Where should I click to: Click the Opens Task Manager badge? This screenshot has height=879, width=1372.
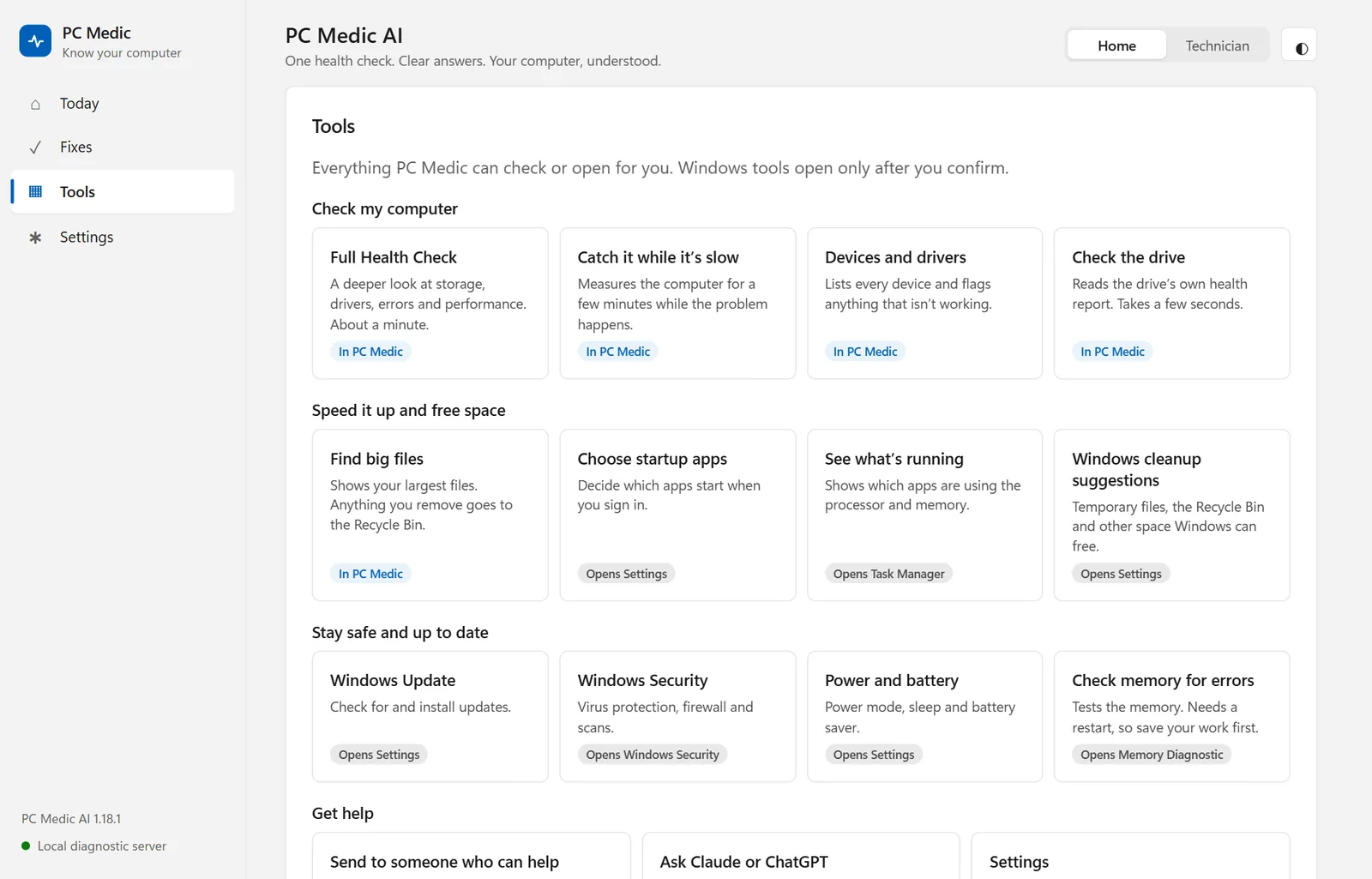click(888, 574)
